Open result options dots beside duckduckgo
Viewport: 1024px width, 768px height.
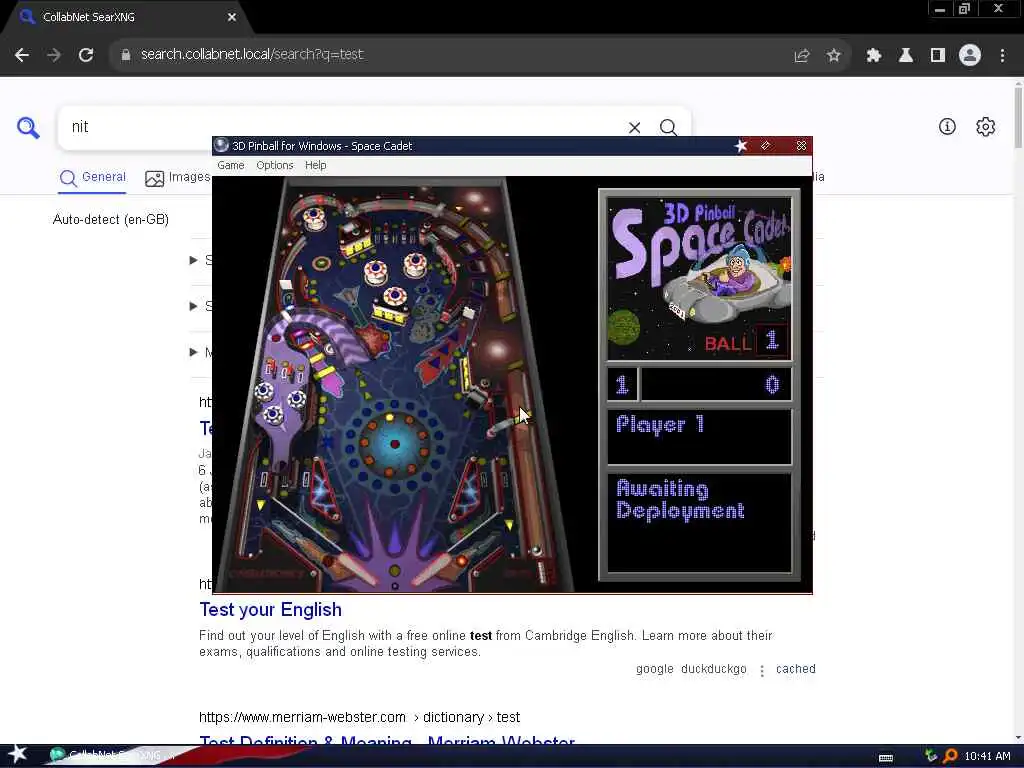point(761,671)
